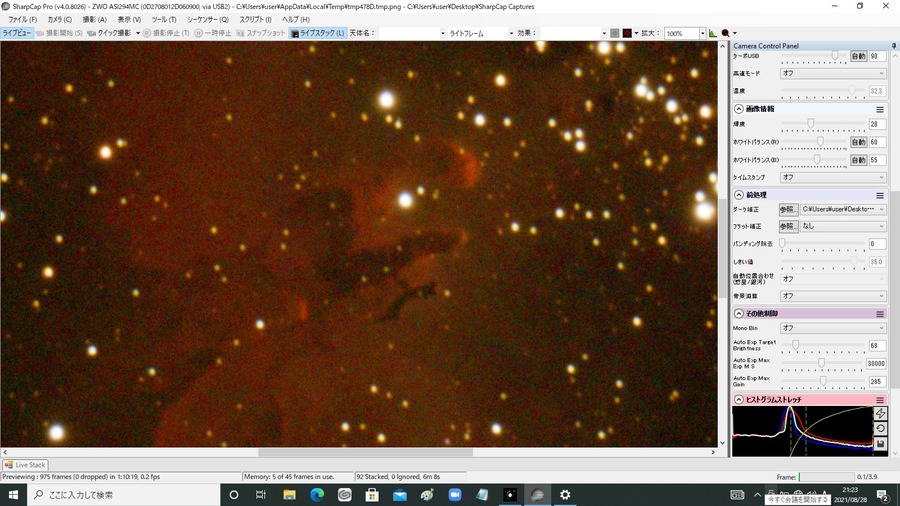900x506 pixels.
Task: Toggle 自動 for ターボUSB
Action: point(858,56)
